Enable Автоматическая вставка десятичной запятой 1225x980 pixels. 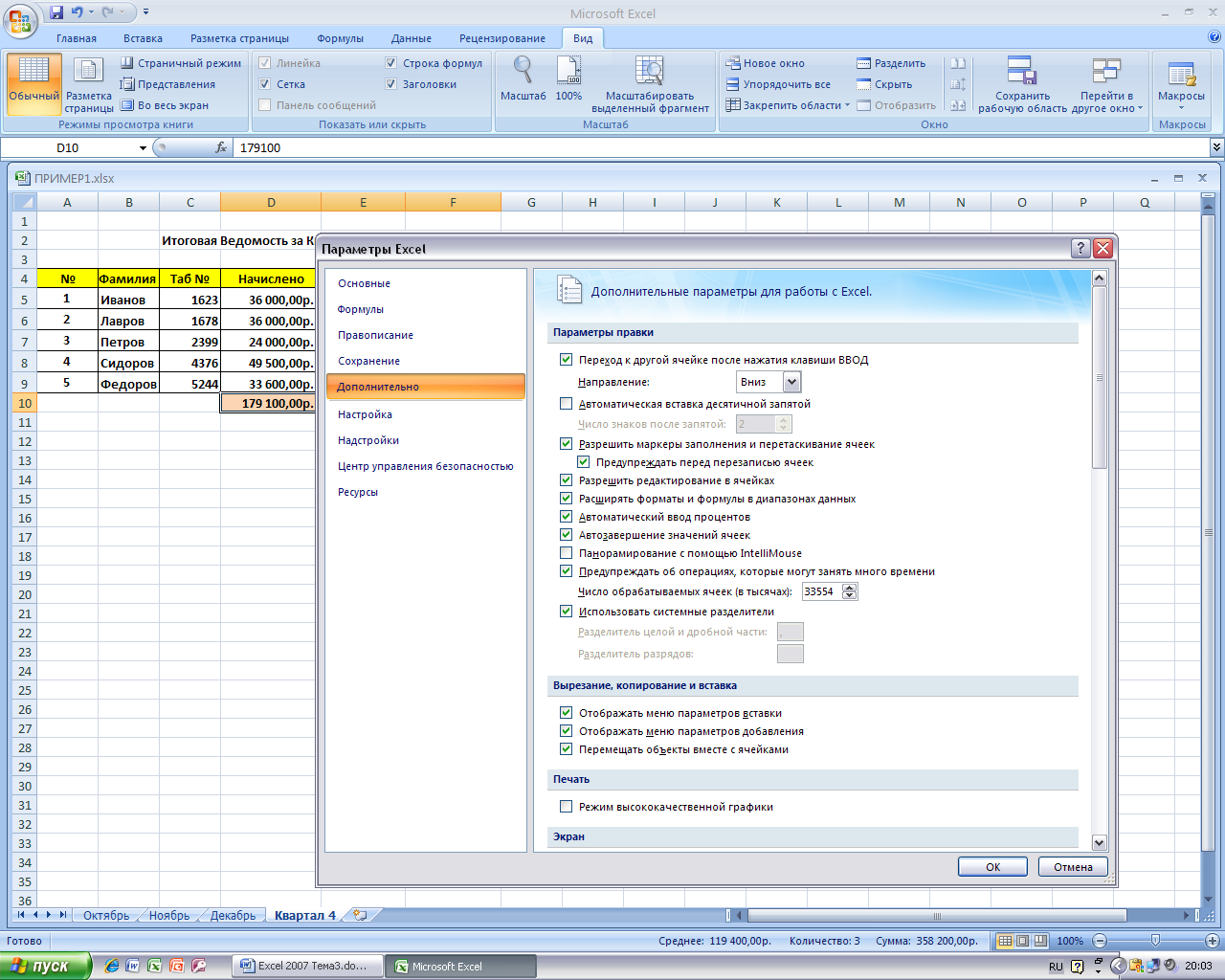tap(566, 404)
